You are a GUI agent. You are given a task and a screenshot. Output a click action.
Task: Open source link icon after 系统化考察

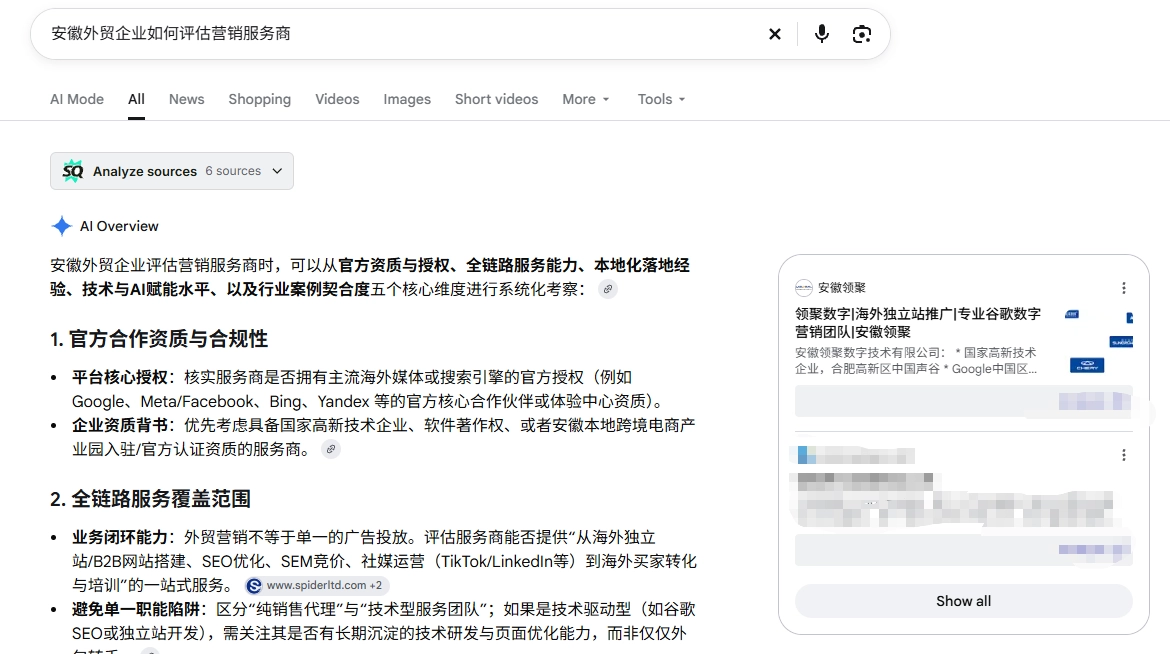[608, 289]
